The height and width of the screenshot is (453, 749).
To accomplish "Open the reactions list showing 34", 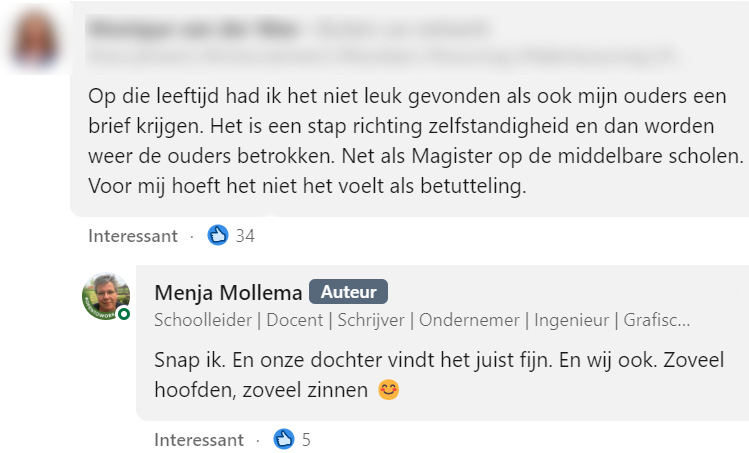I will pyautogui.click(x=245, y=236).
